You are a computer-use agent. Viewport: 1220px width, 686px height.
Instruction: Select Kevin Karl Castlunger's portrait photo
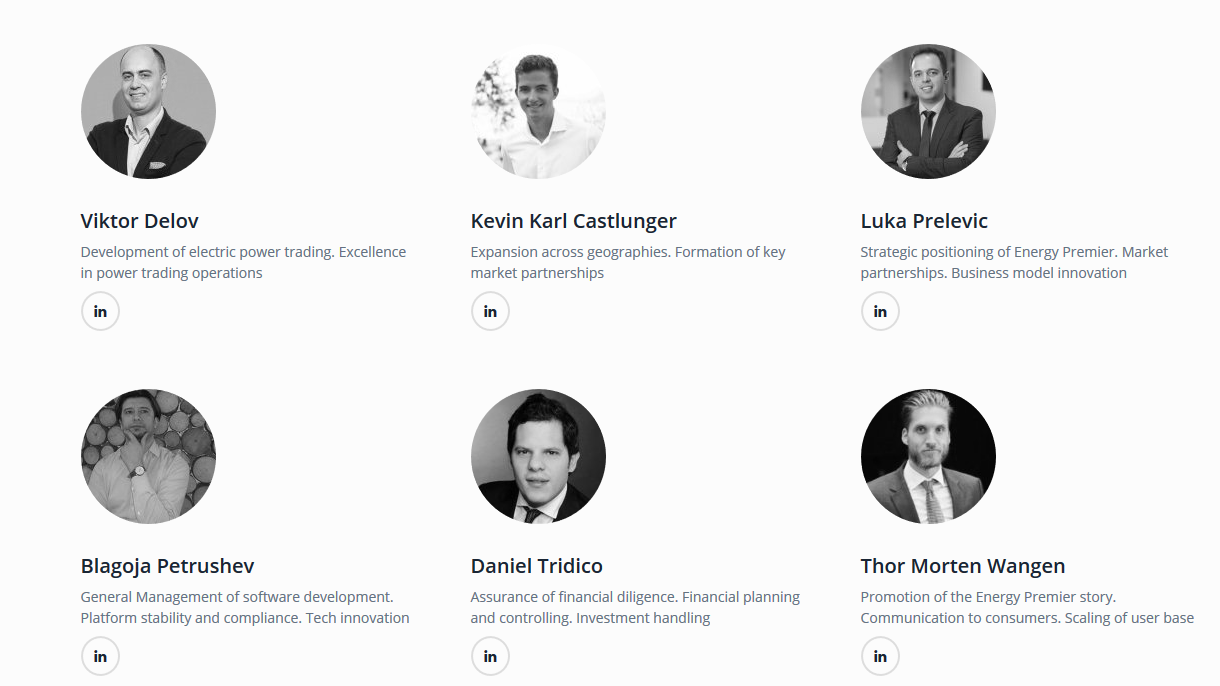[538, 111]
